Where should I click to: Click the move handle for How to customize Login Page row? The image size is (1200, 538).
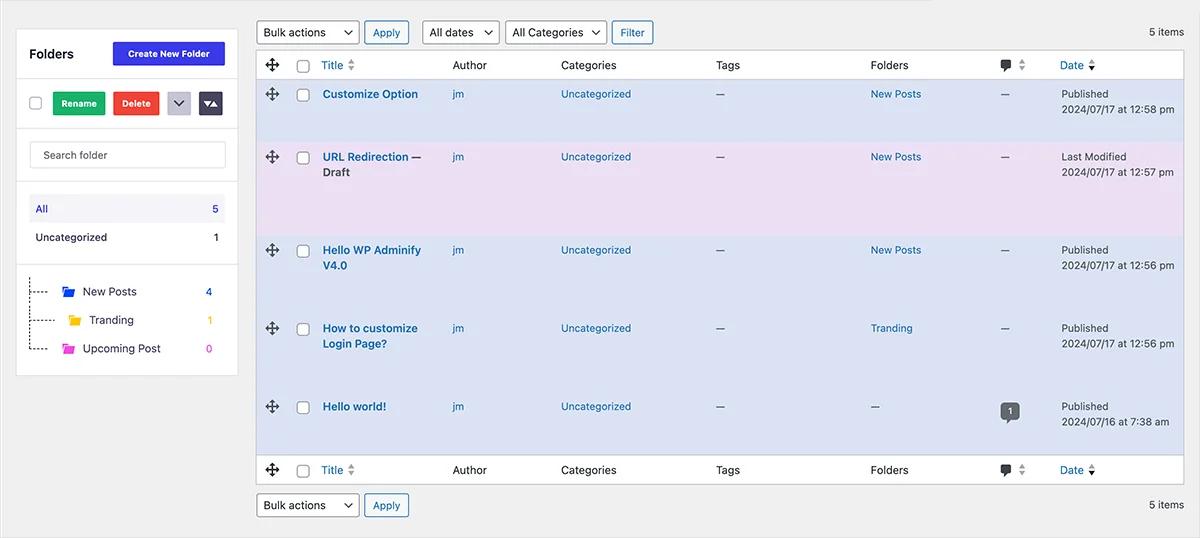coord(272,328)
